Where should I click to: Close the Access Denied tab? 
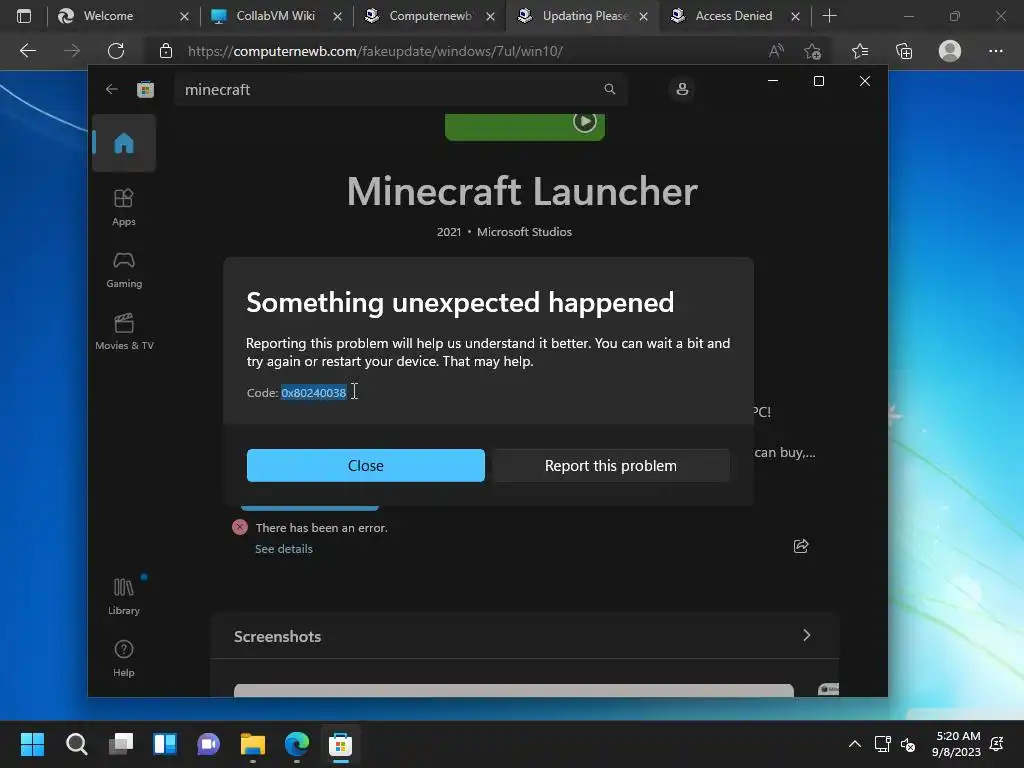click(795, 16)
